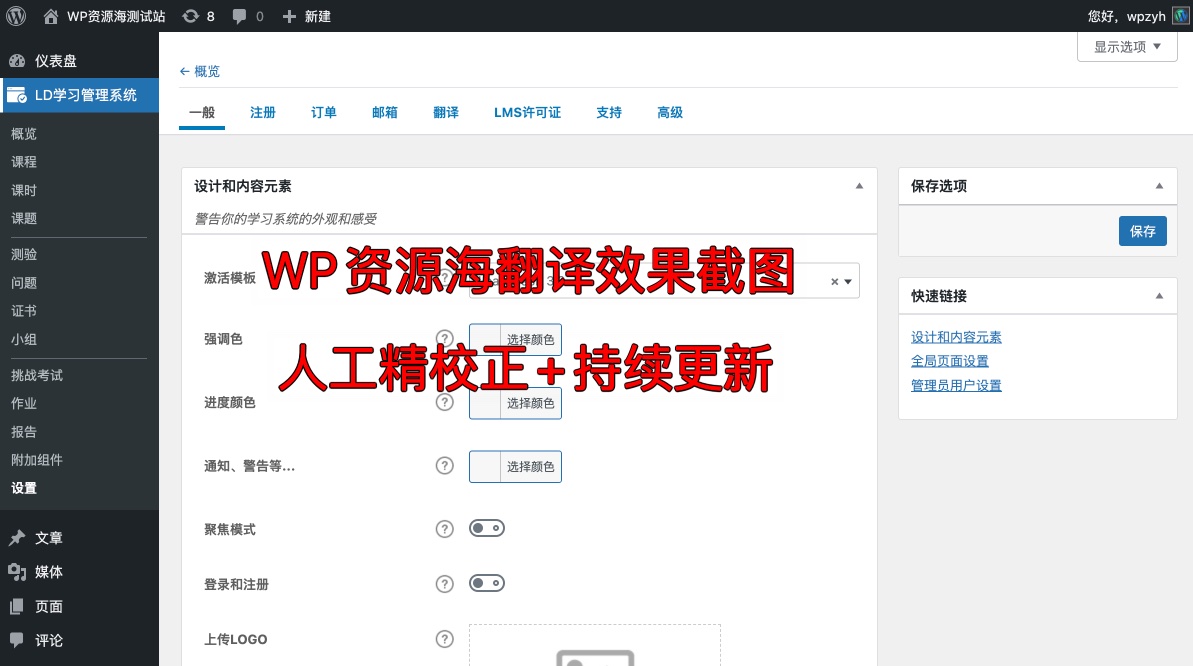
Task: Collapse the 设计和内容元素 panel
Action: [x=859, y=186]
